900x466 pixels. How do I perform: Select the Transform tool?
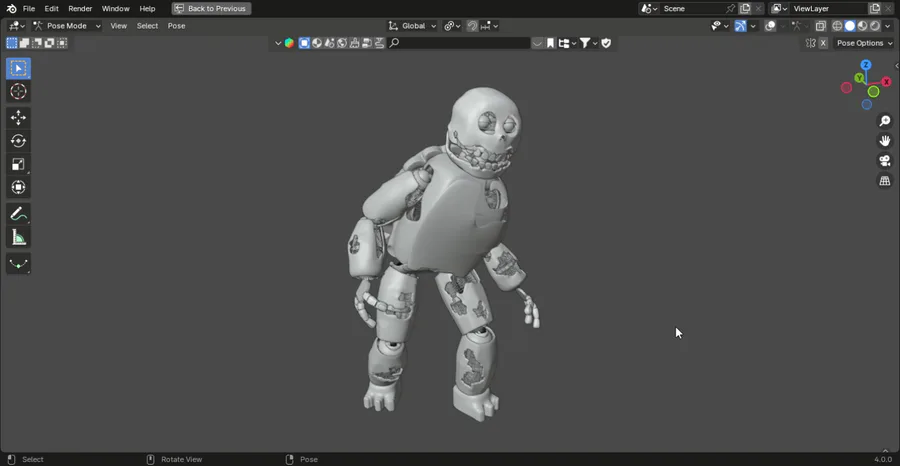18,187
